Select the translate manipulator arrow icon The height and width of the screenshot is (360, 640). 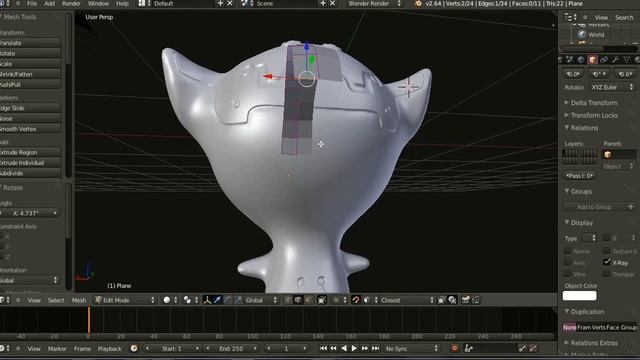tap(218, 300)
